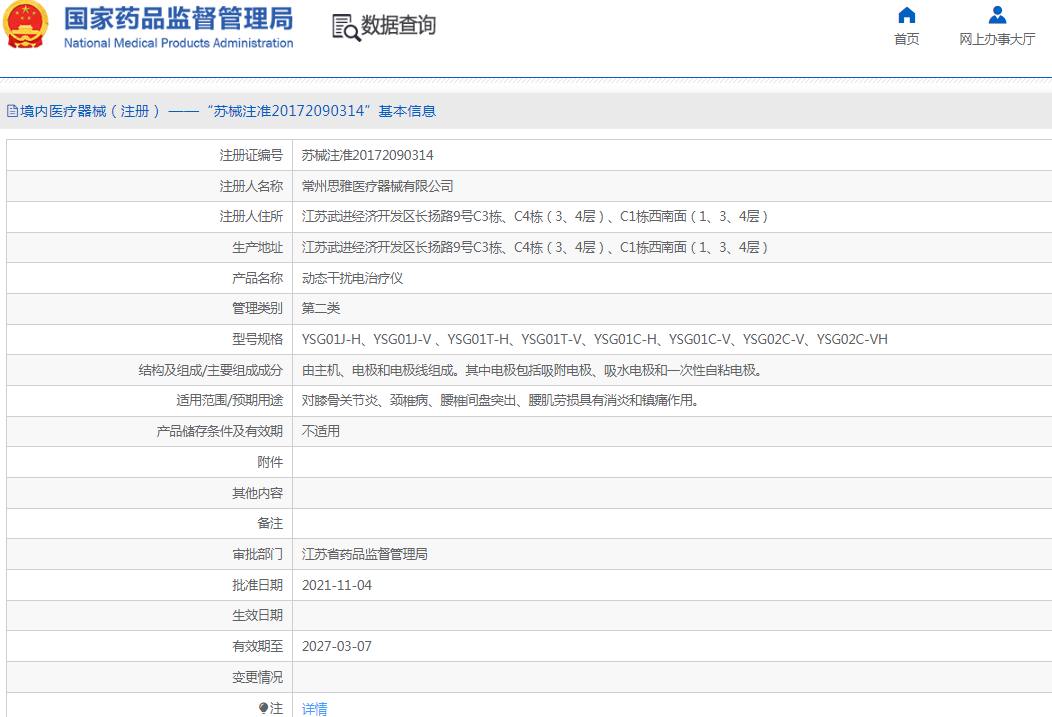Click the 适用范围 intended use text

click(501, 400)
